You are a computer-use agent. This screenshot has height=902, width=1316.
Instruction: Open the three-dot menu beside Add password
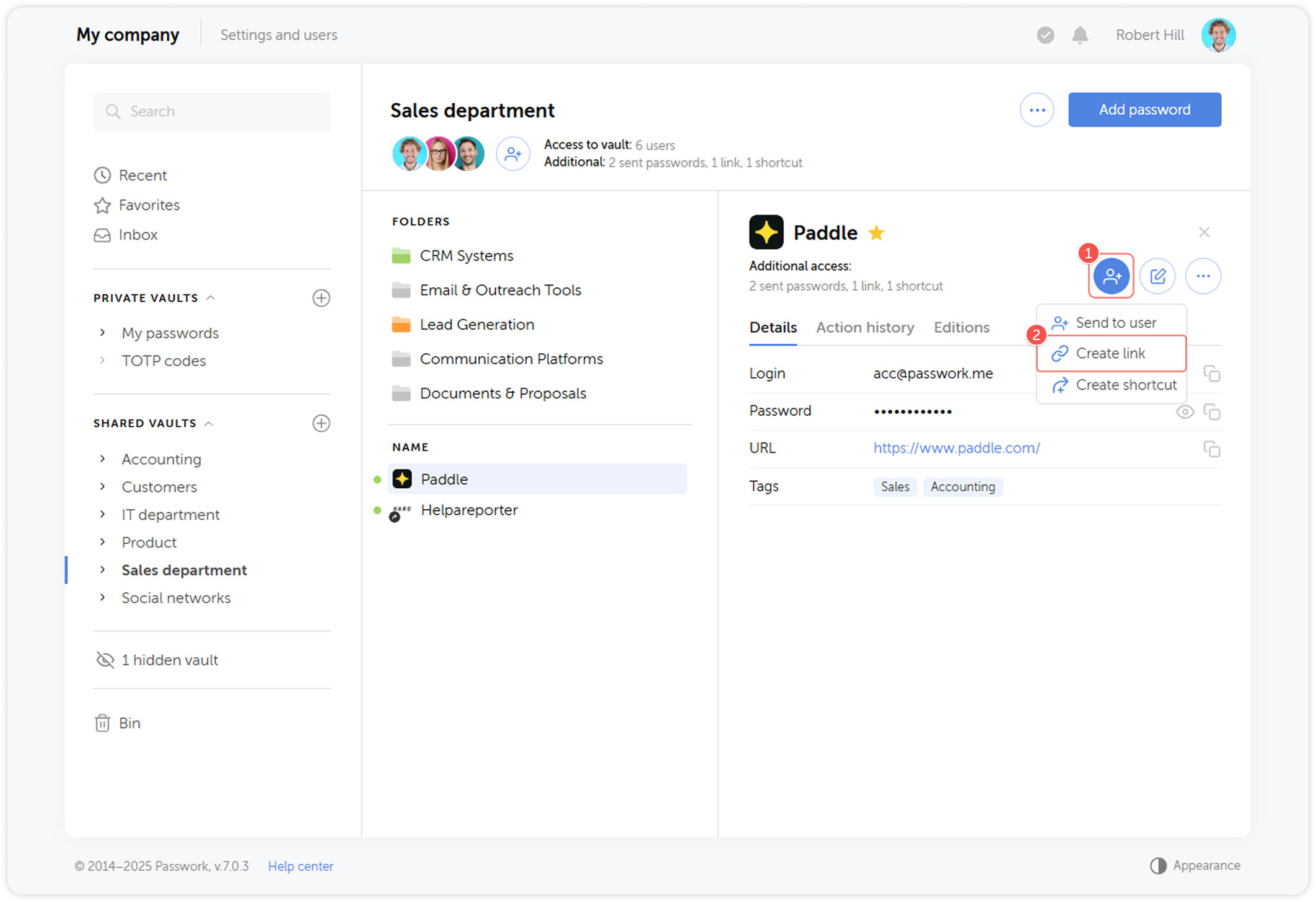tap(1037, 109)
